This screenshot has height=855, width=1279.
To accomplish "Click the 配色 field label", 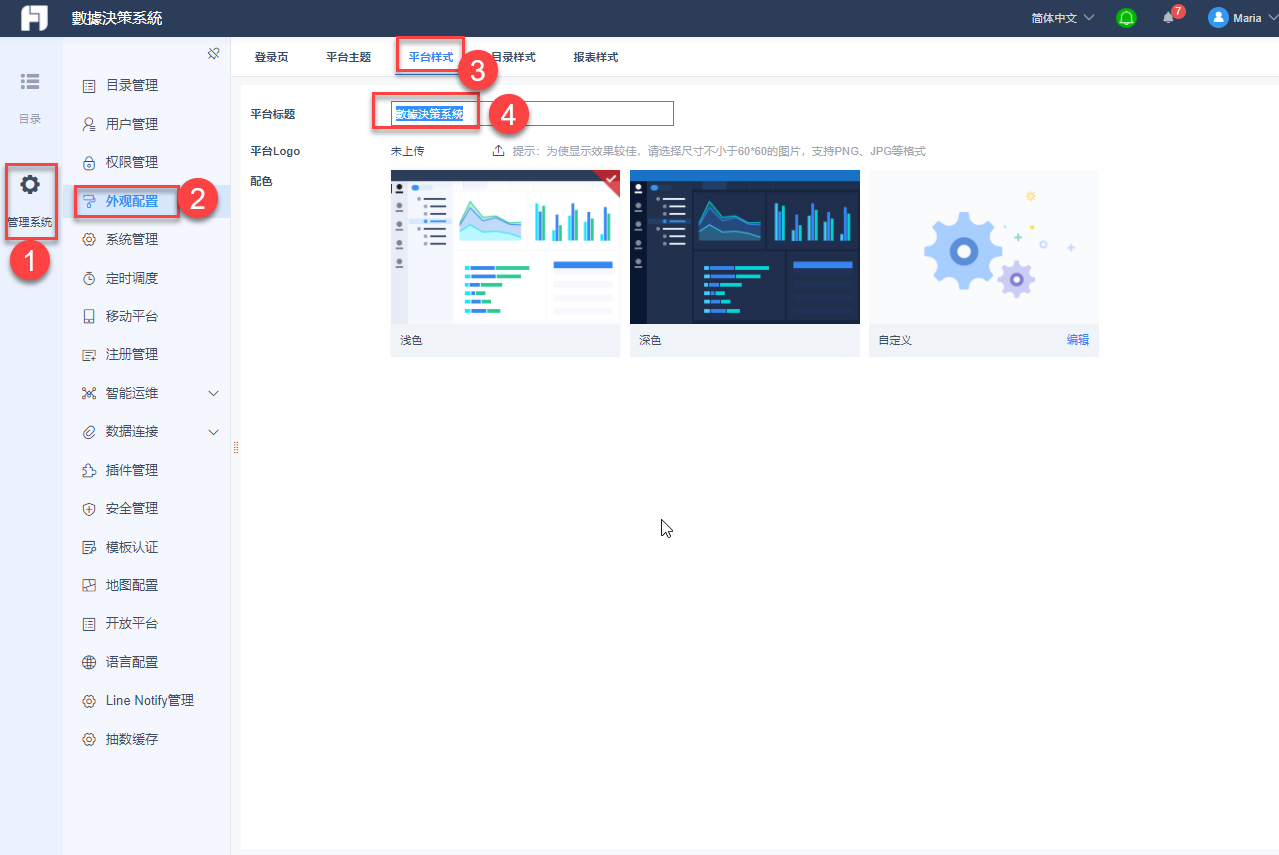I will tap(261, 181).
